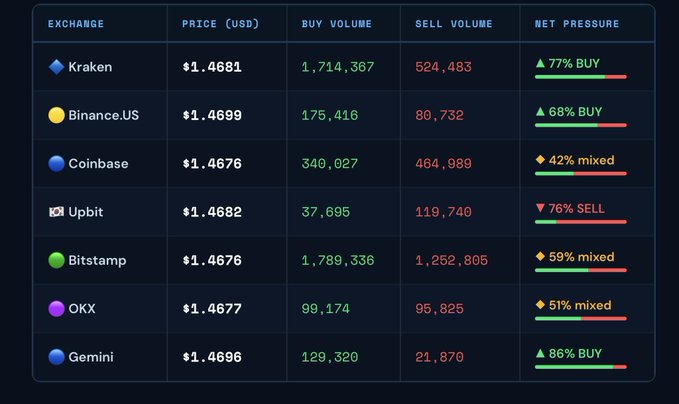The height and width of the screenshot is (404, 679).
Task: Select the Upbit exchange name
Action: tap(86, 212)
